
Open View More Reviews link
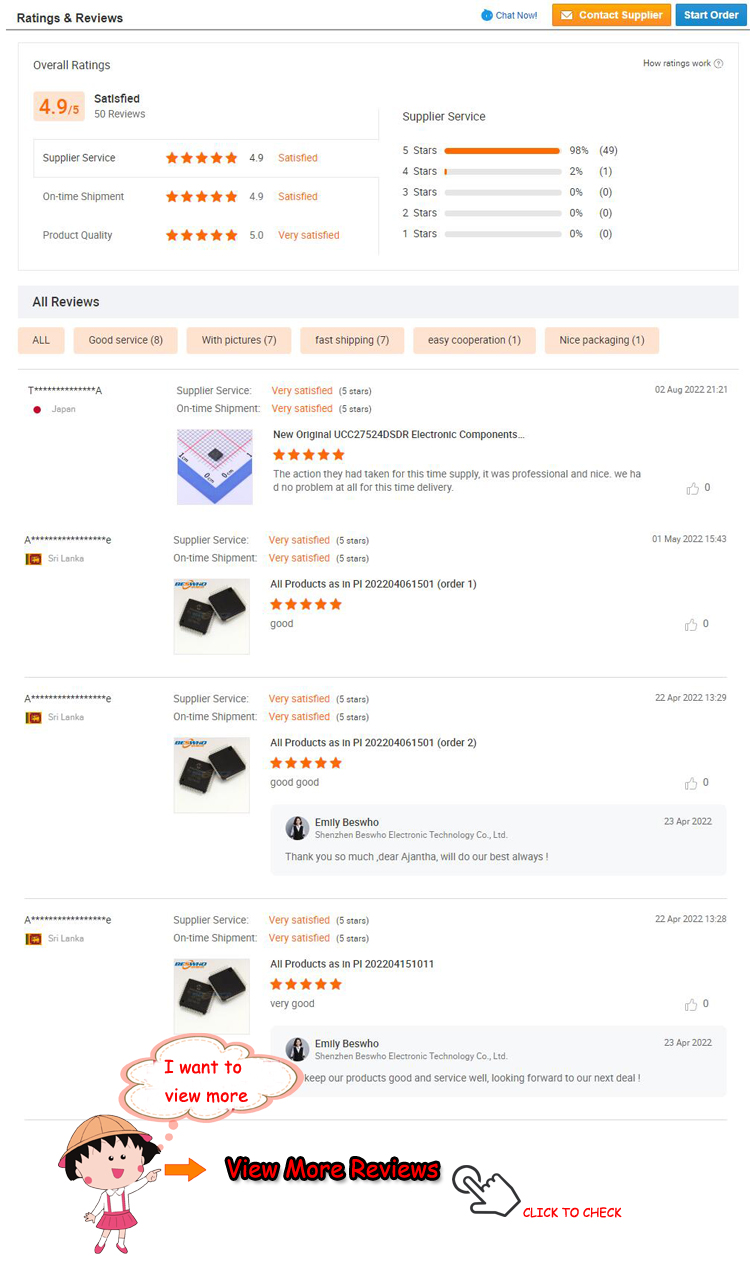(x=332, y=1169)
